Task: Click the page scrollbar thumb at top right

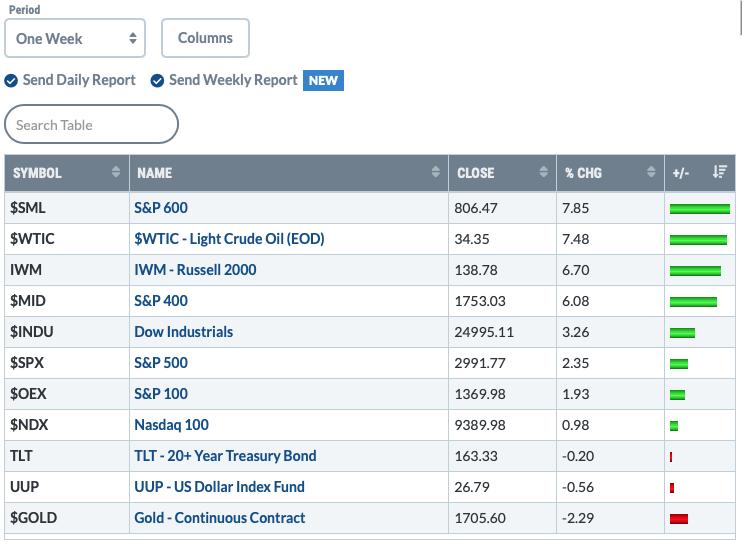Action: click(740, 18)
